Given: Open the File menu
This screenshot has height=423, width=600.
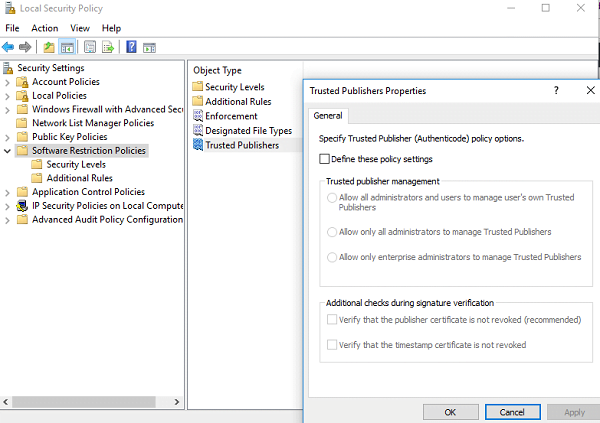Looking at the screenshot, I should [x=12, y=28].
